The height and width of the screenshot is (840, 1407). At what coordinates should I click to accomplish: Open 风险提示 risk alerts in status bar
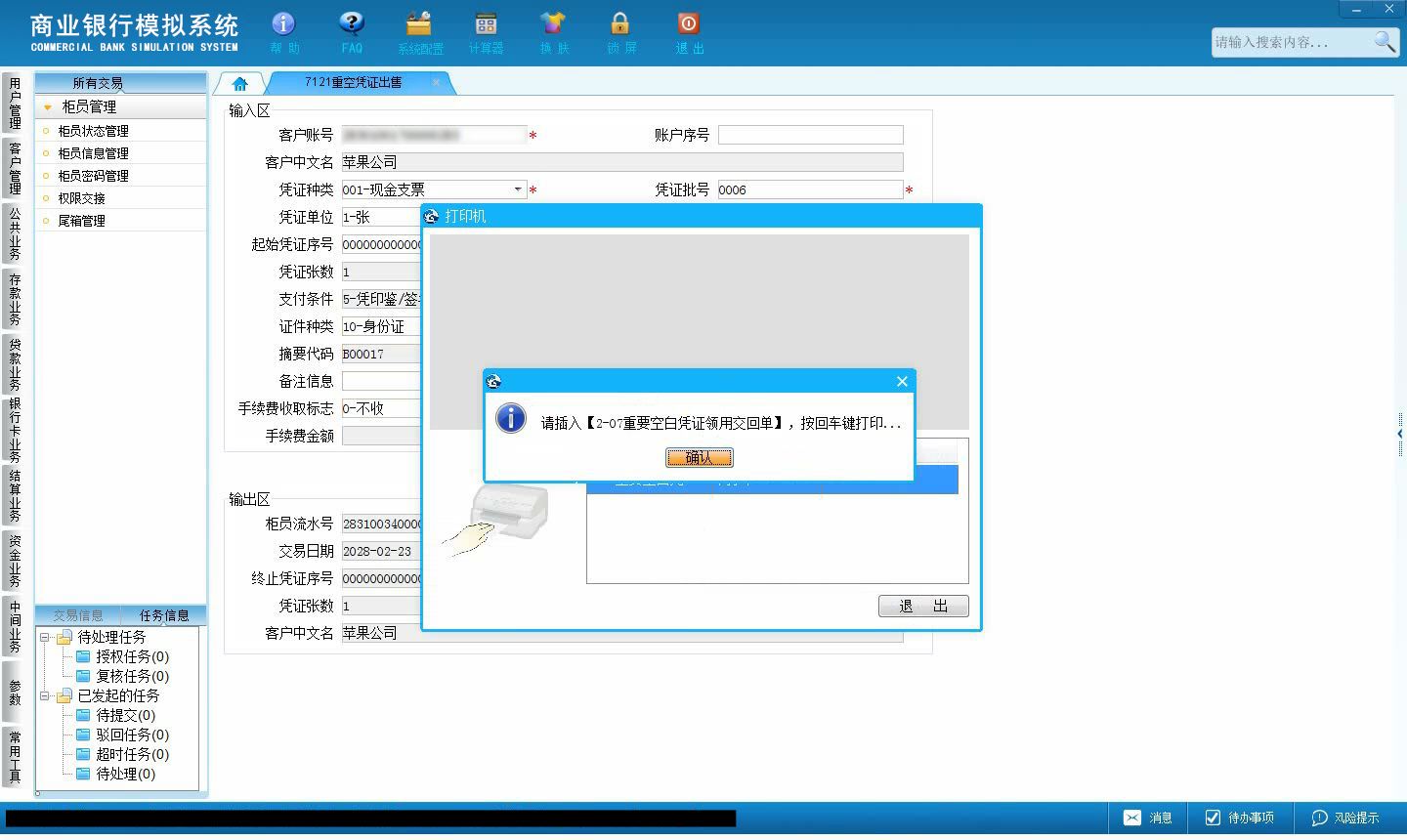pos(1346,818)
